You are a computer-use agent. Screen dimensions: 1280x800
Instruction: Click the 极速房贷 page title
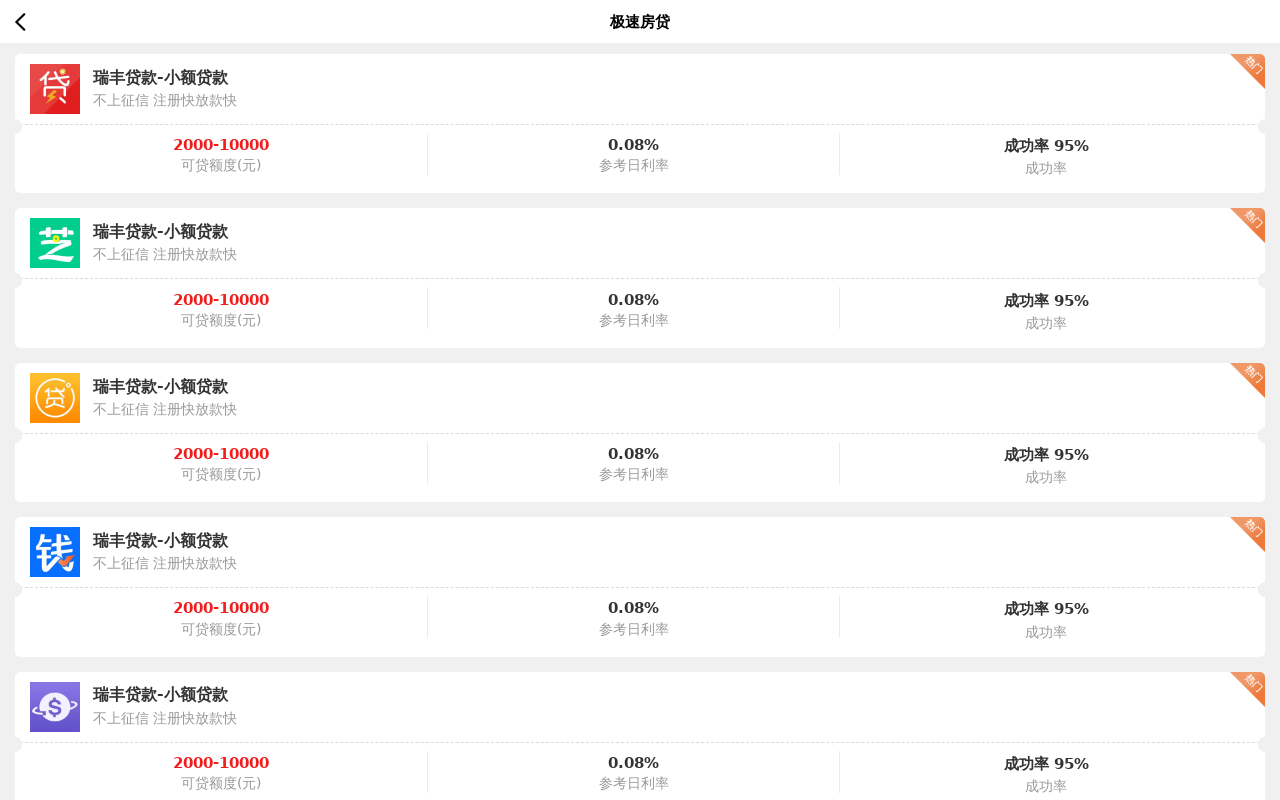639,21
